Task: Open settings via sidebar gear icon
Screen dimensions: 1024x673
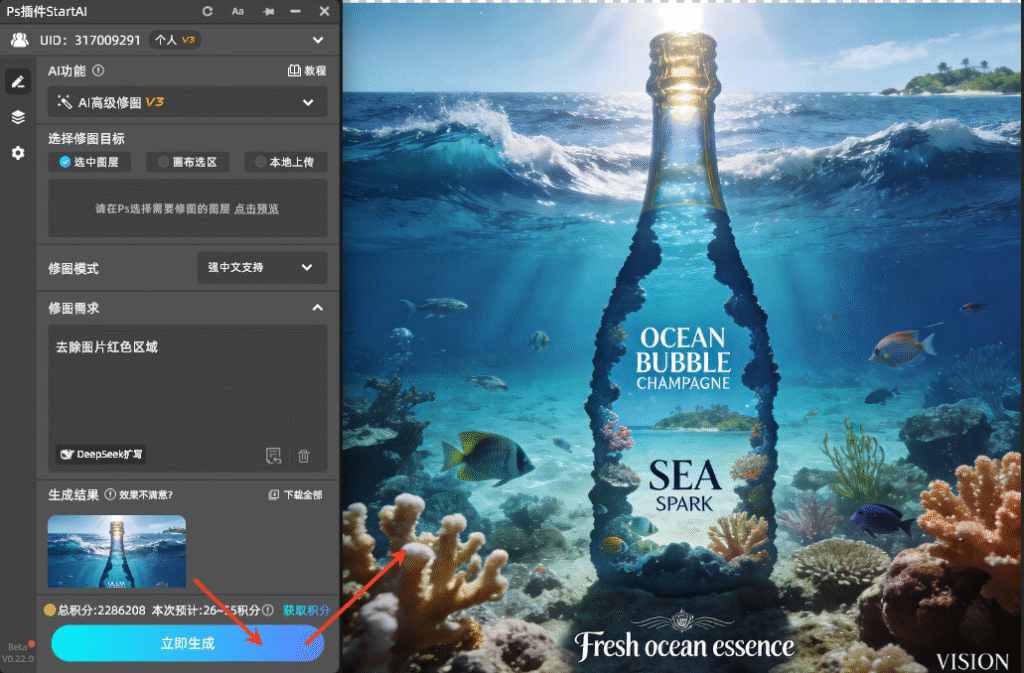Action: (18, 153)
